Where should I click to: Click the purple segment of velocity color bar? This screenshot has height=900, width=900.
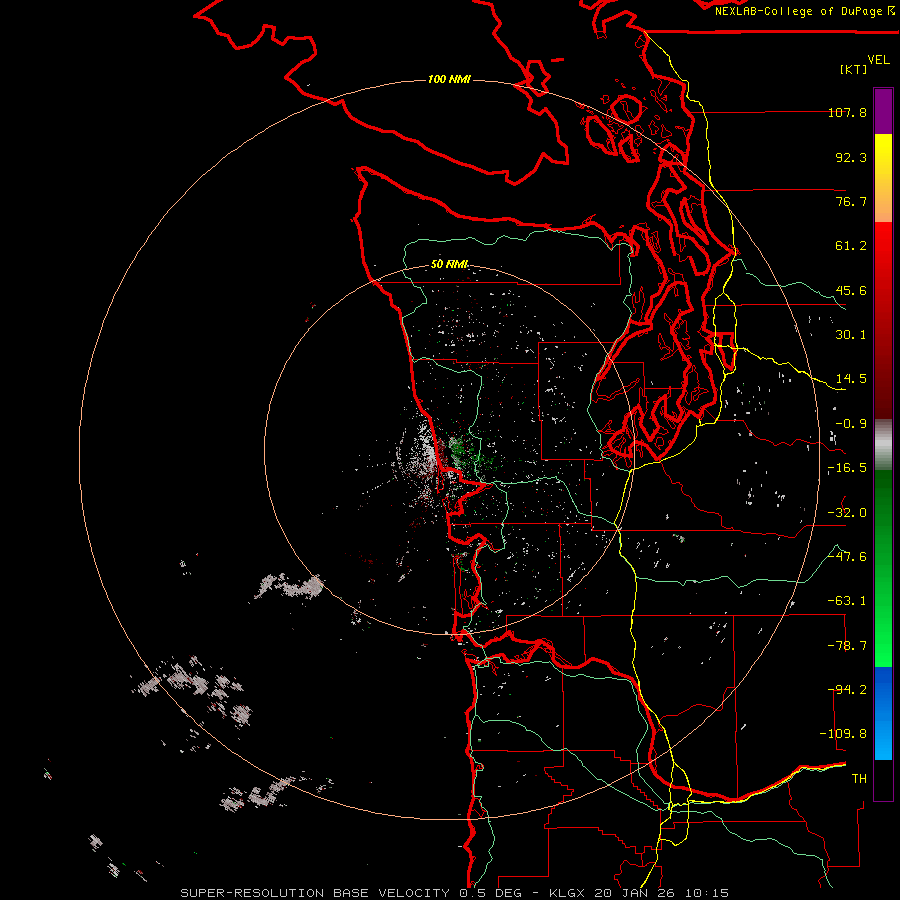click(x=883, y=111)
